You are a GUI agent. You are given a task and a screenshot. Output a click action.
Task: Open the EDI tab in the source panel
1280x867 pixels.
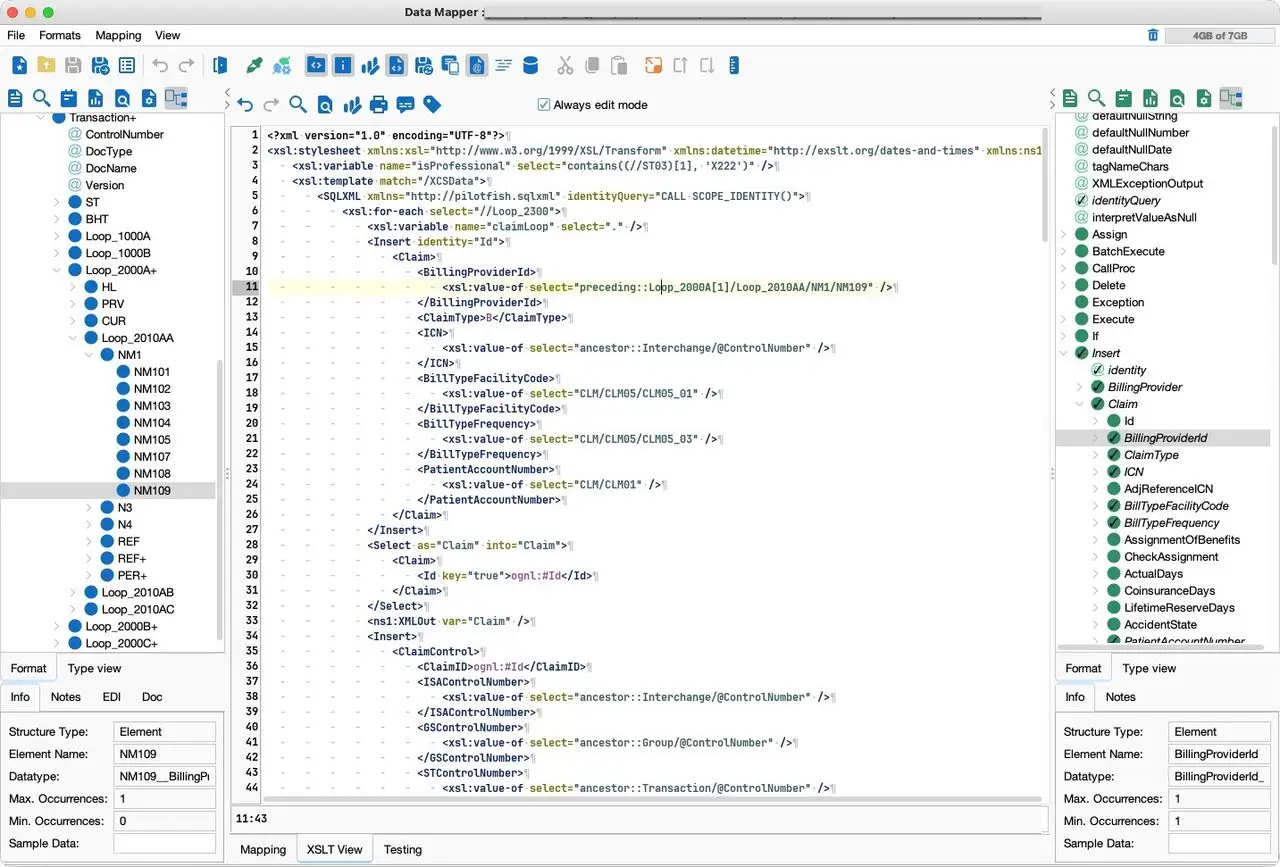[x=112, y=696]
